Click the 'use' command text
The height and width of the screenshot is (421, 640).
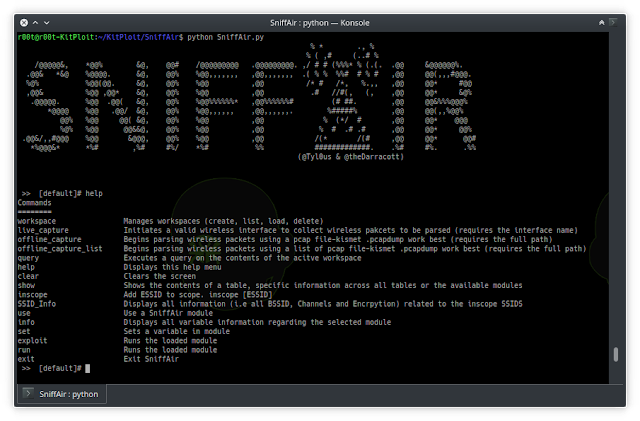pos(24,313)
